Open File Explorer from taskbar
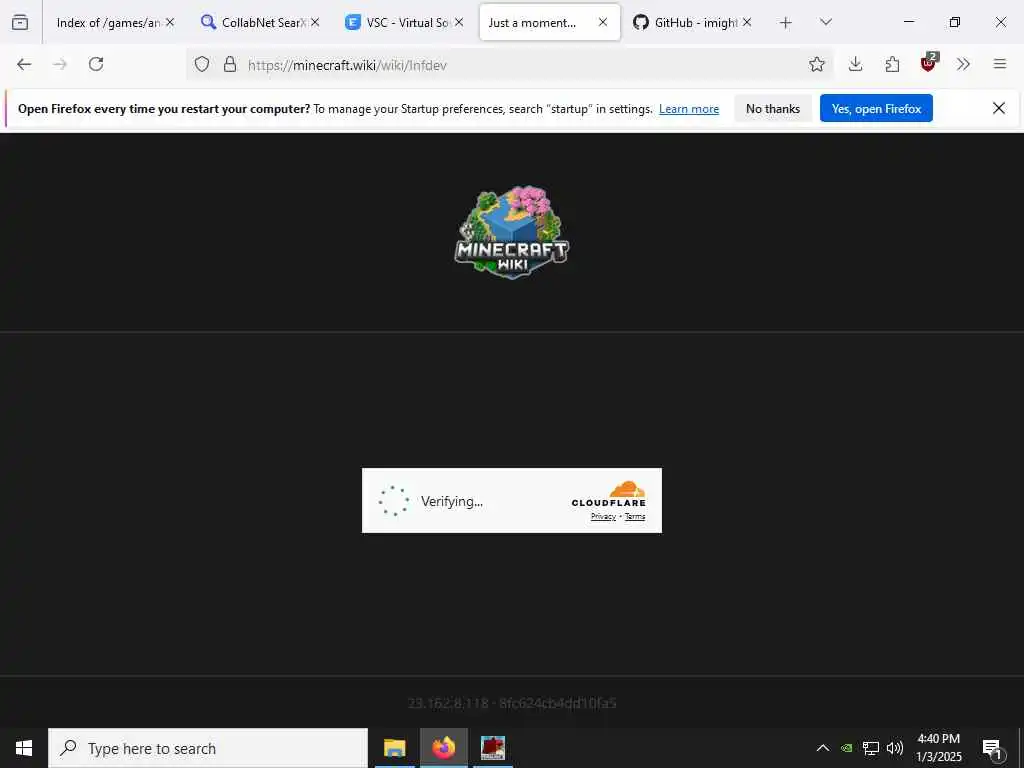The width and height of the screenshot is (1024, 768). point(394,748)
